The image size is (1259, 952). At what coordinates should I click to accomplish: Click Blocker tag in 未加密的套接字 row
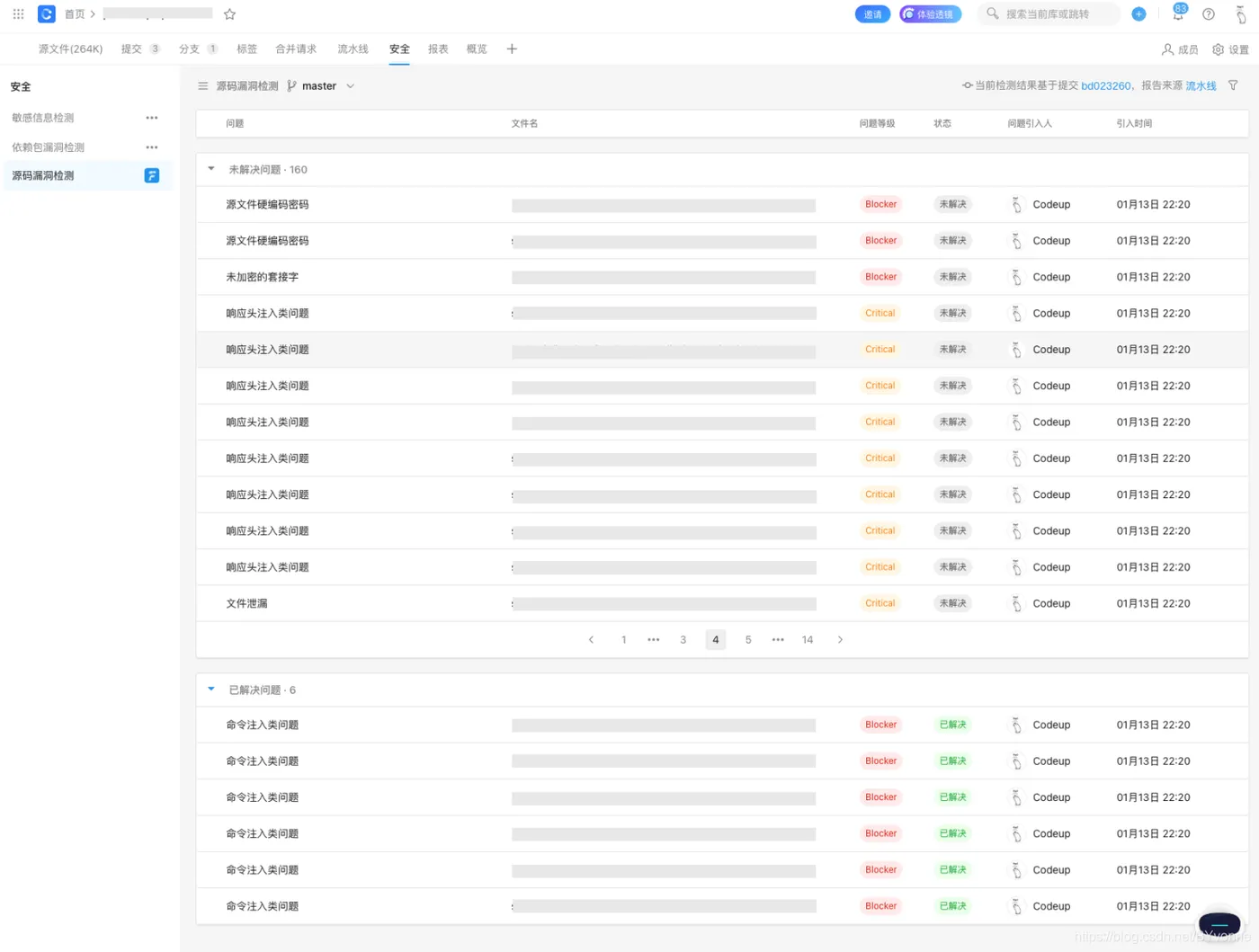point(880,277)
